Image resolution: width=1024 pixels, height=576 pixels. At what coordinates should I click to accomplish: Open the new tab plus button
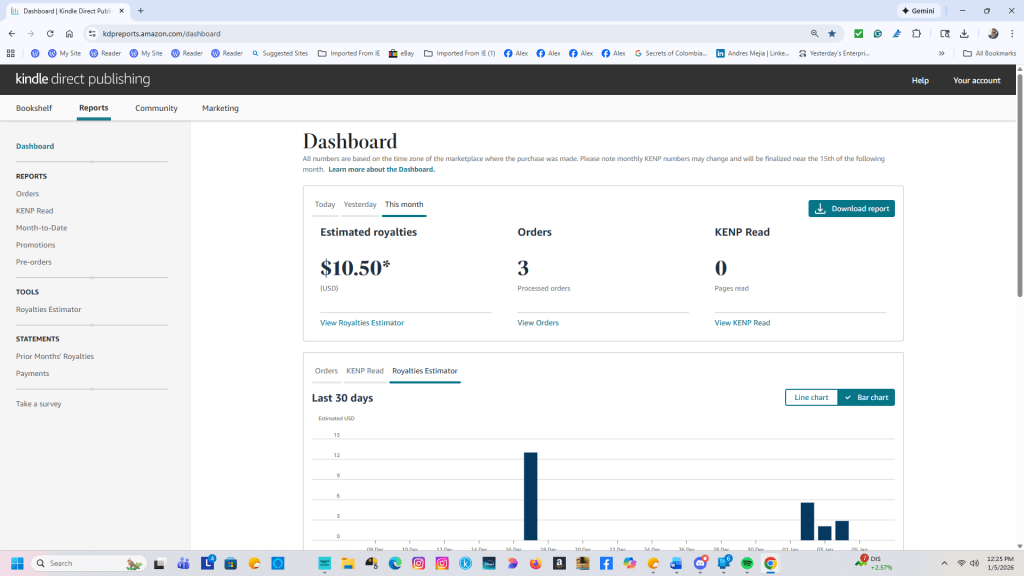141,10
